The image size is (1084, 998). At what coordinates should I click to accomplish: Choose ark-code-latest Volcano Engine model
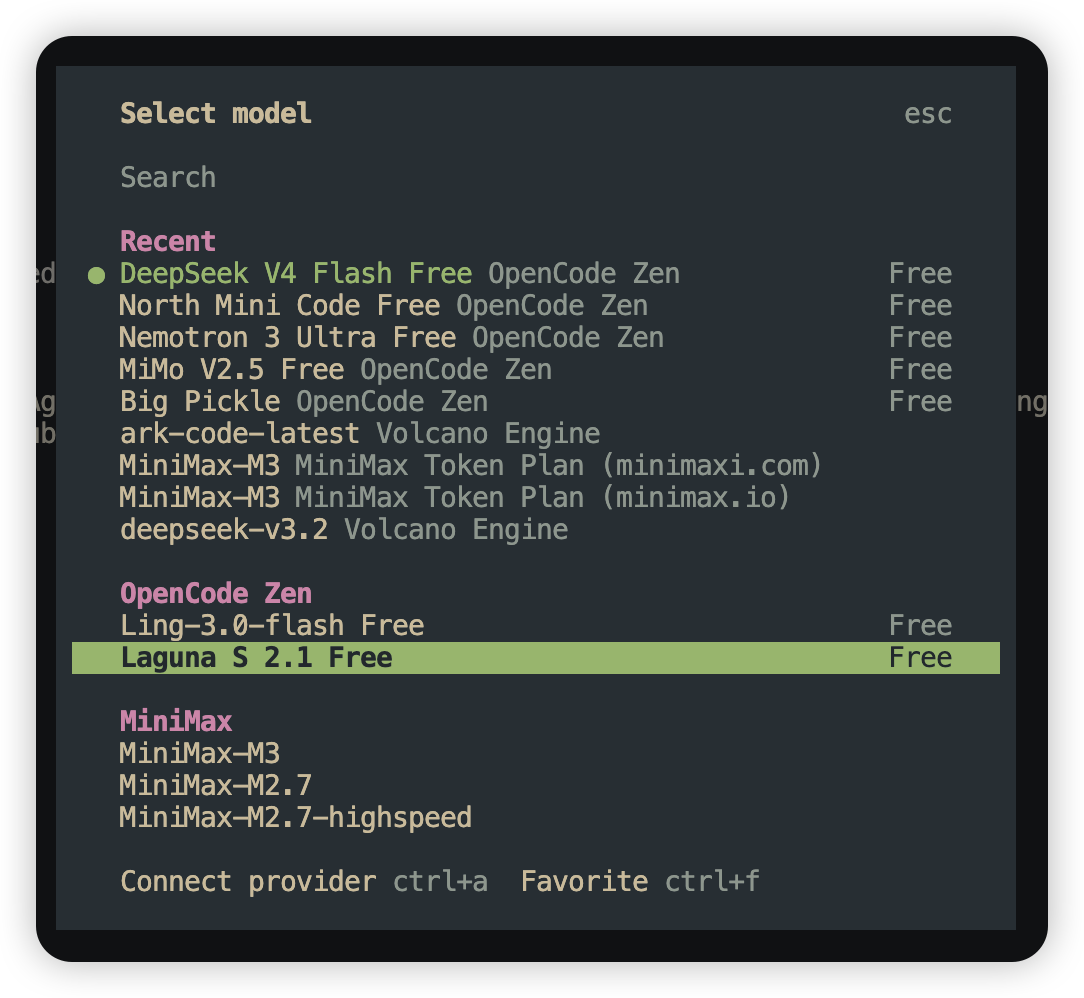(x=536, y=433)
